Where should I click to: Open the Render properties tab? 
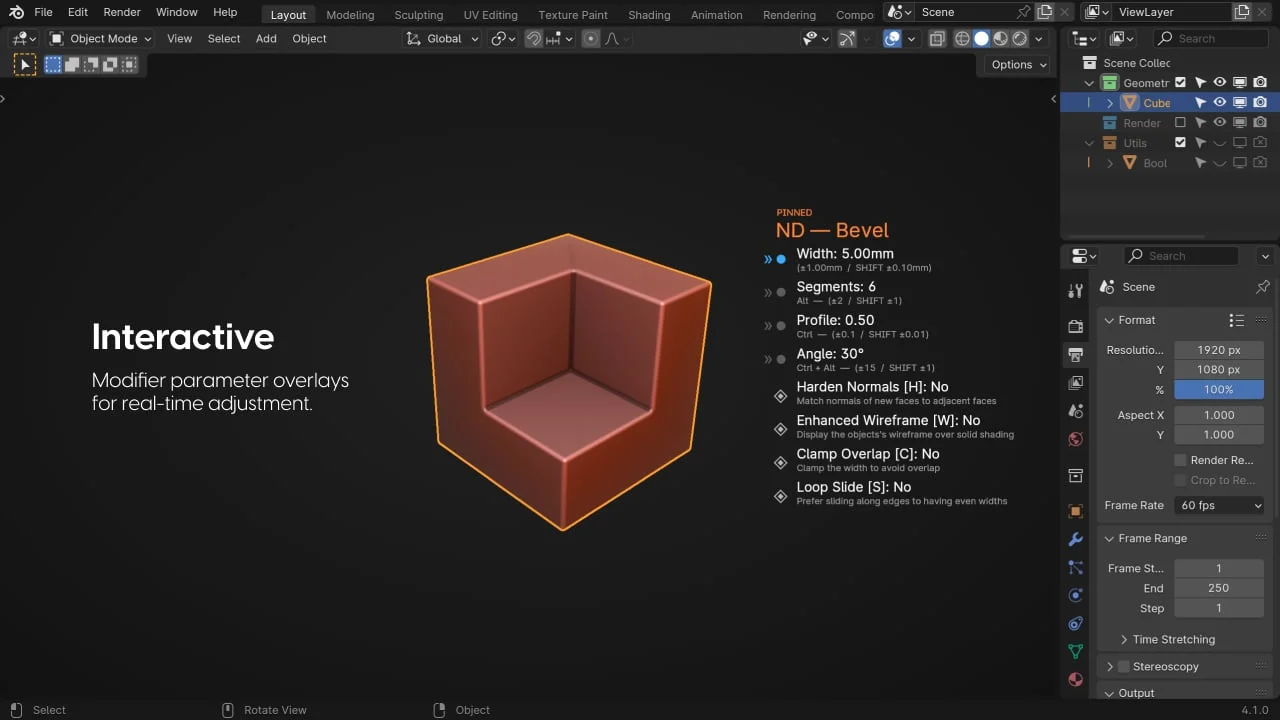pos(1075,324)
